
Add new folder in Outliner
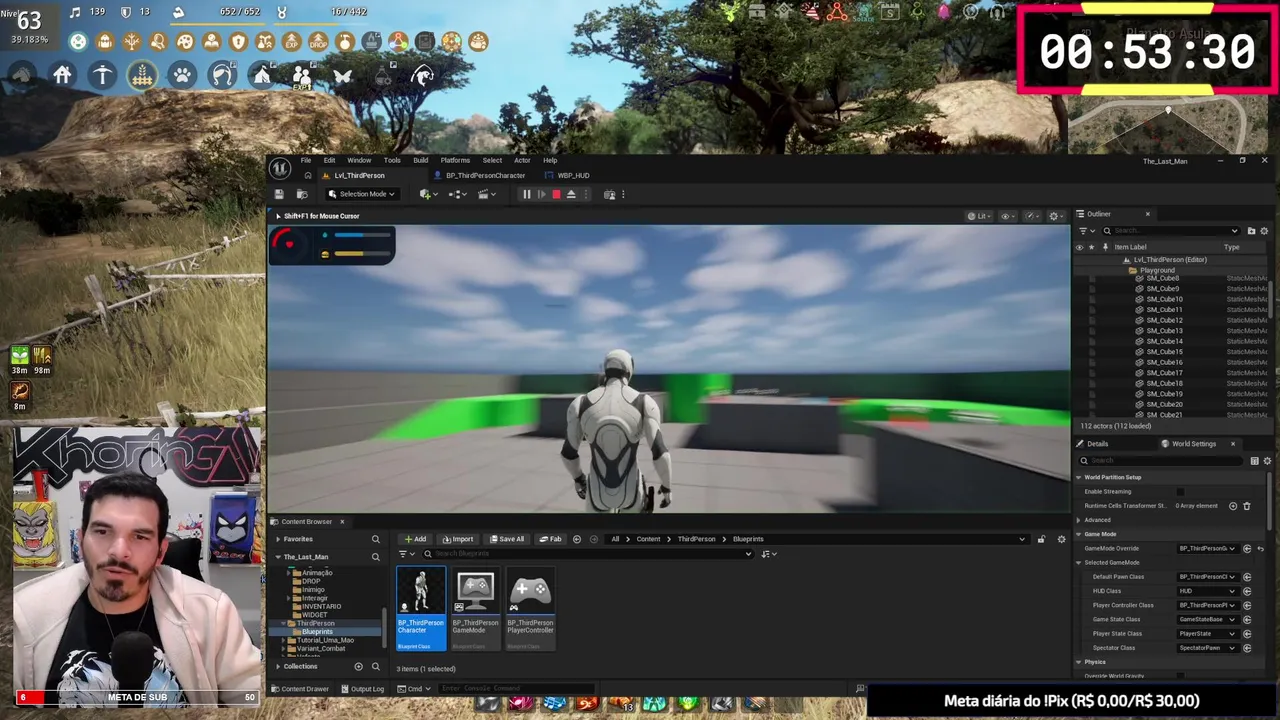click(x=1251, y=231)
